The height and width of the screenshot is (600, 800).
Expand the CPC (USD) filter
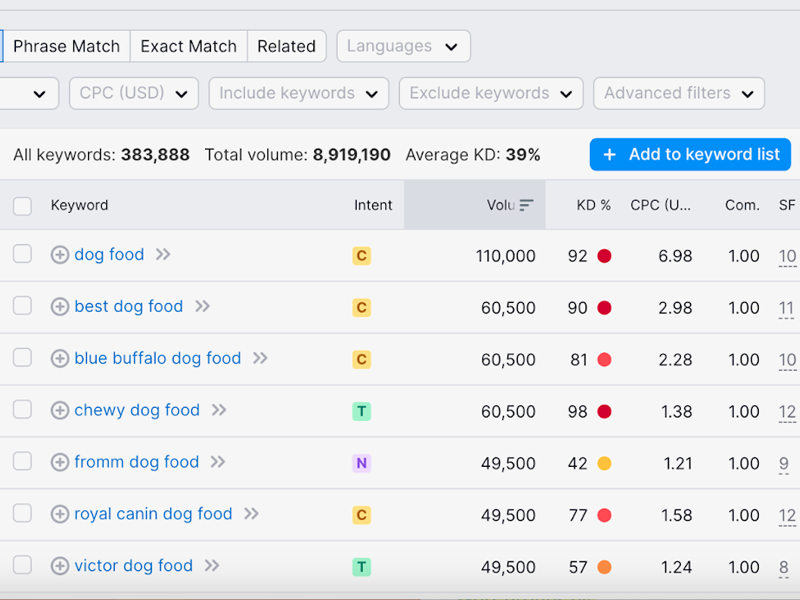[133, 93]
